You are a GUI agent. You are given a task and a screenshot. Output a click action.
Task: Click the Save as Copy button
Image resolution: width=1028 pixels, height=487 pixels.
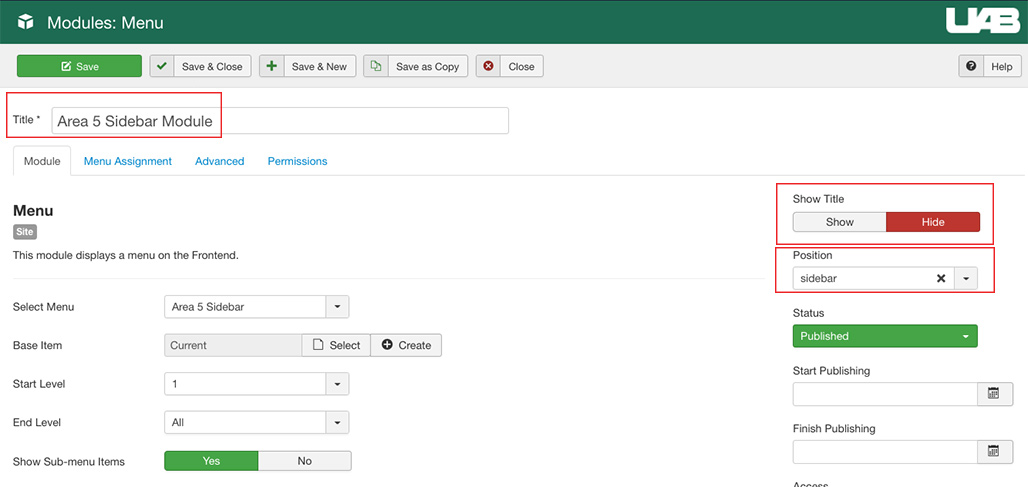point(416,66)
